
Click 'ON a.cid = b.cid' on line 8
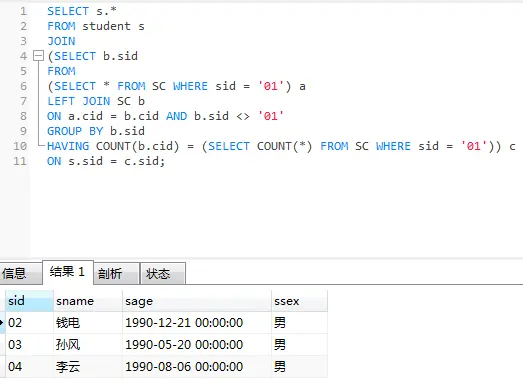(x=103, y=116)
